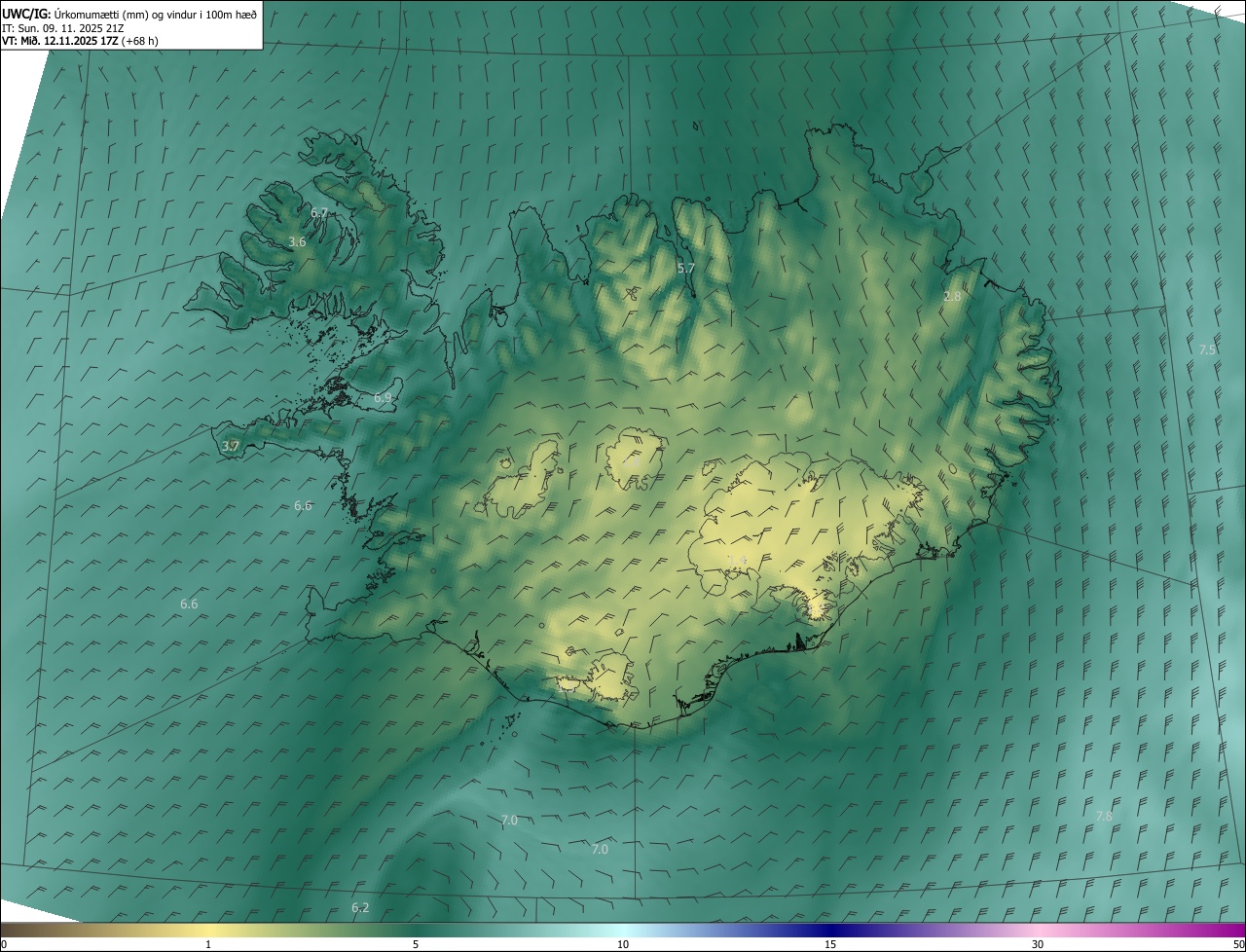Select the map value label 3.6

298,241
